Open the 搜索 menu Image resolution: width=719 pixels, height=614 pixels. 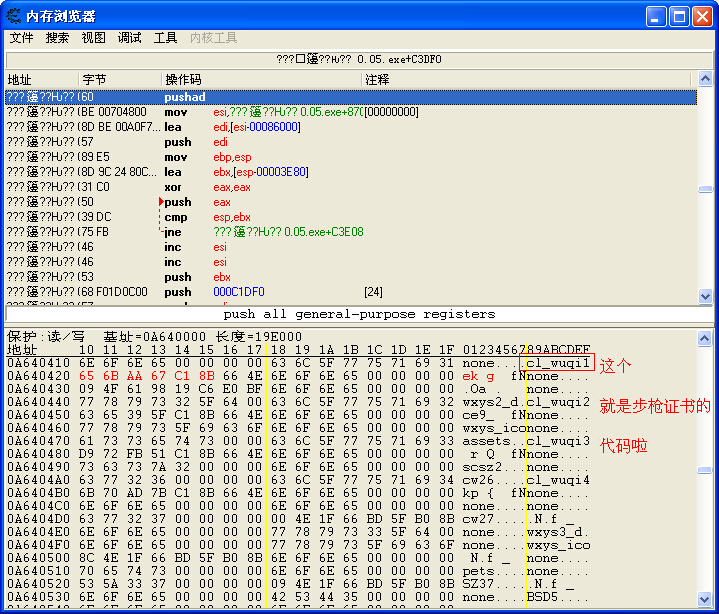(57, 38)
